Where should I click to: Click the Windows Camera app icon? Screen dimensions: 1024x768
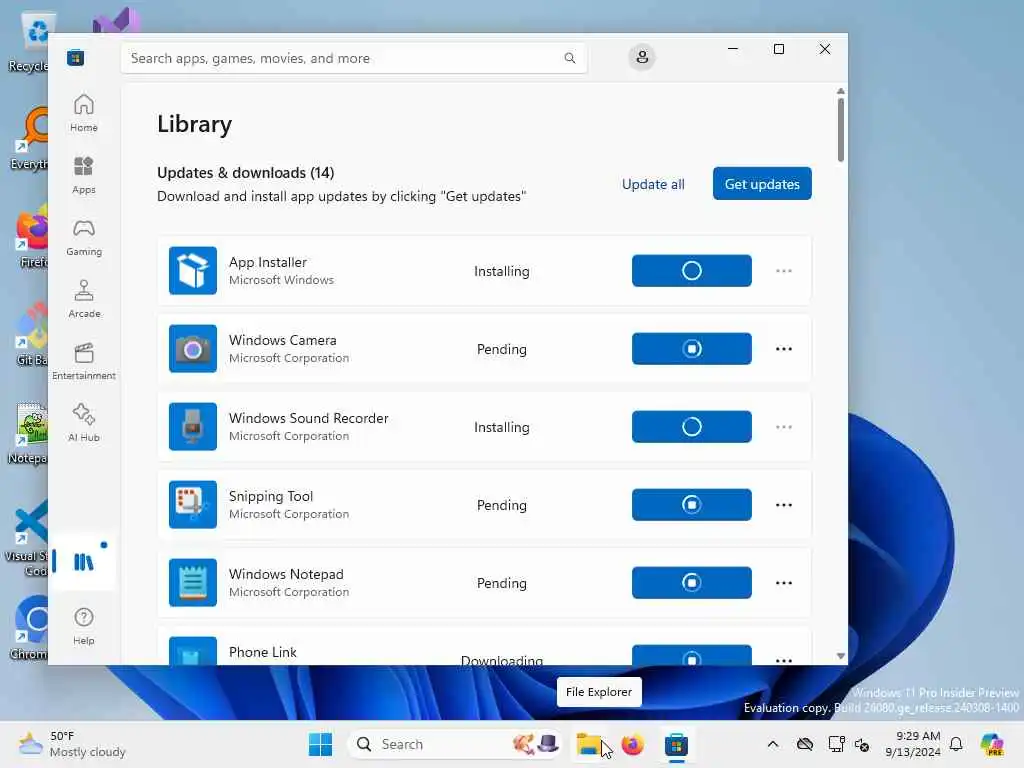point(193,349)
